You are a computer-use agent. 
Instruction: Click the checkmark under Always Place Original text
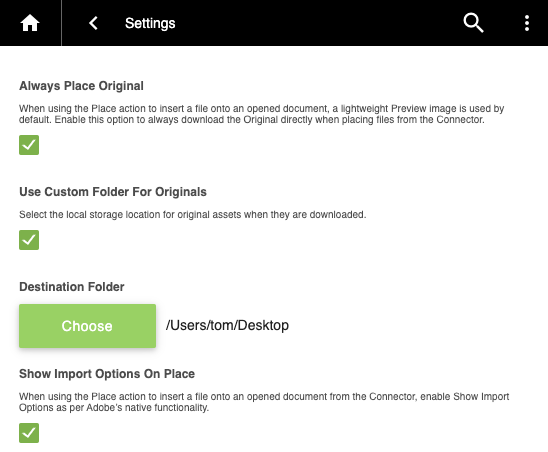click(29, 145)
